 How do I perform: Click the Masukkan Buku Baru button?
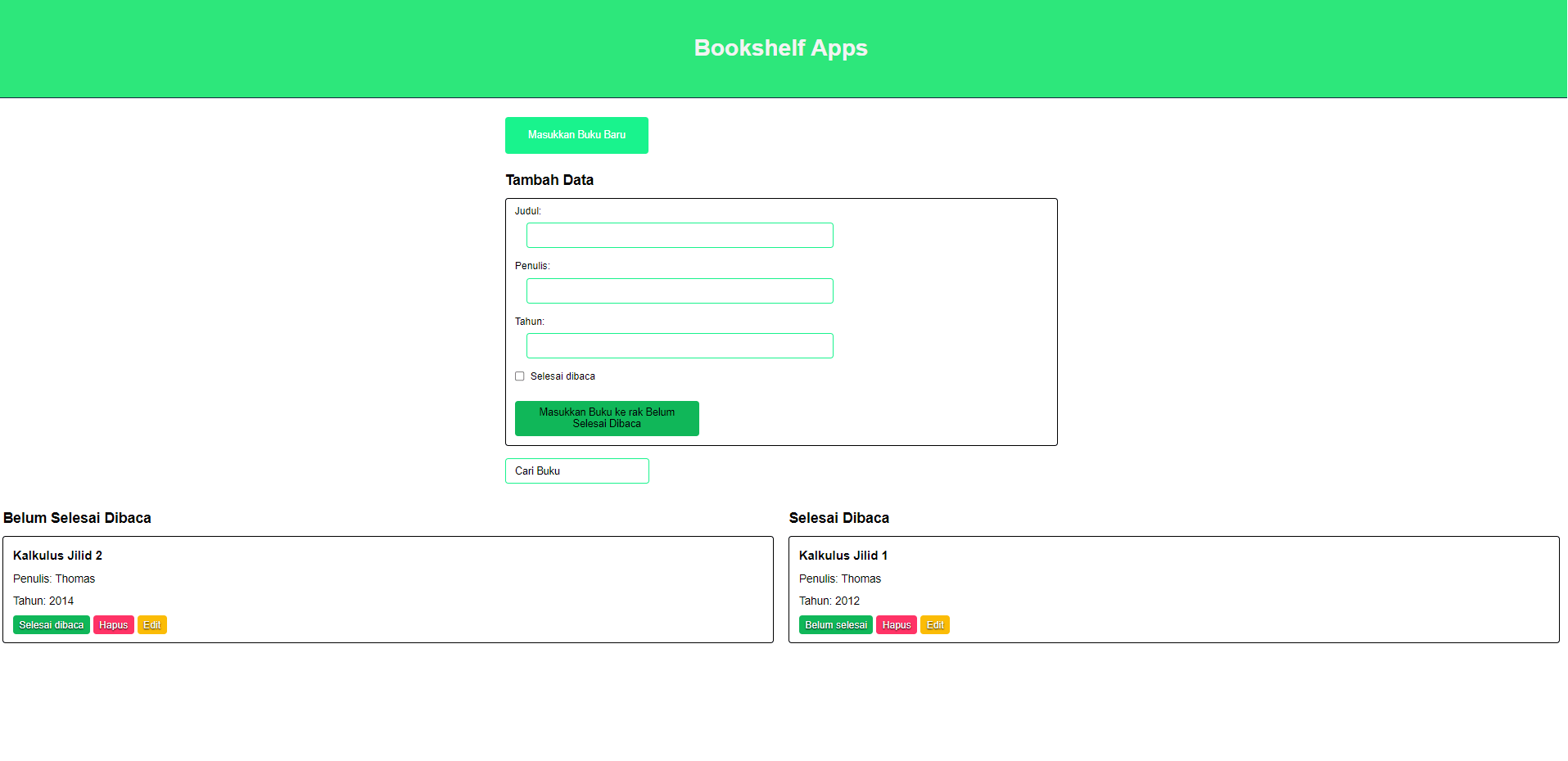[576, 135]
